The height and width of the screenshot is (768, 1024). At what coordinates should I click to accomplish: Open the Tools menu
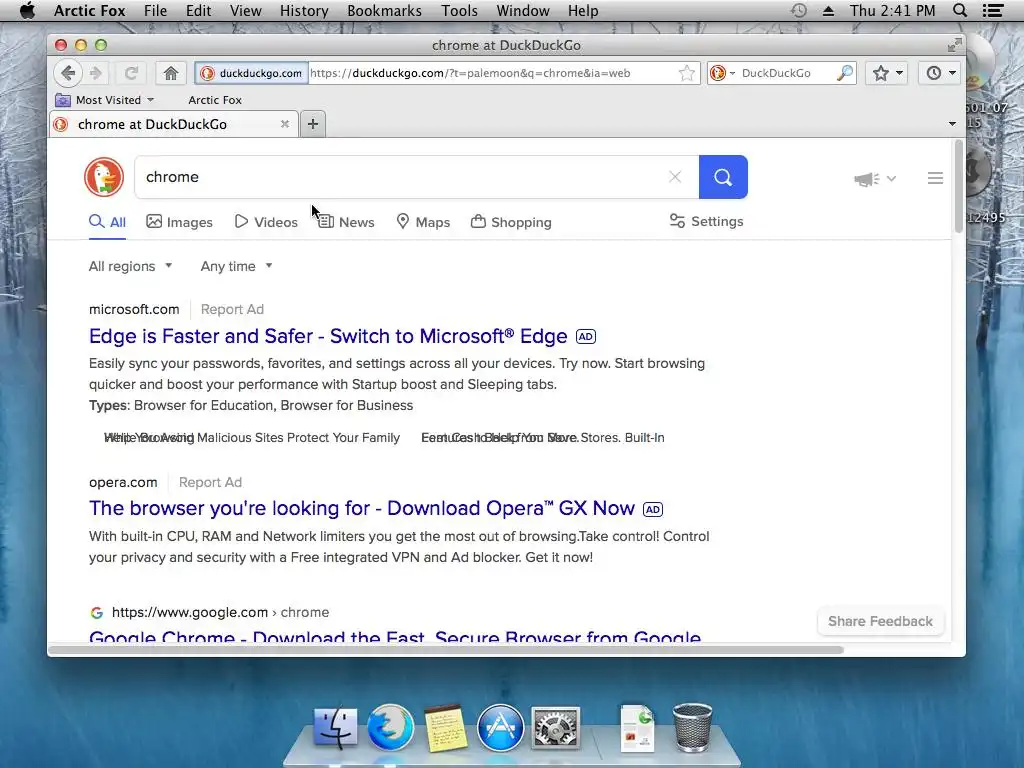(459, 10)
